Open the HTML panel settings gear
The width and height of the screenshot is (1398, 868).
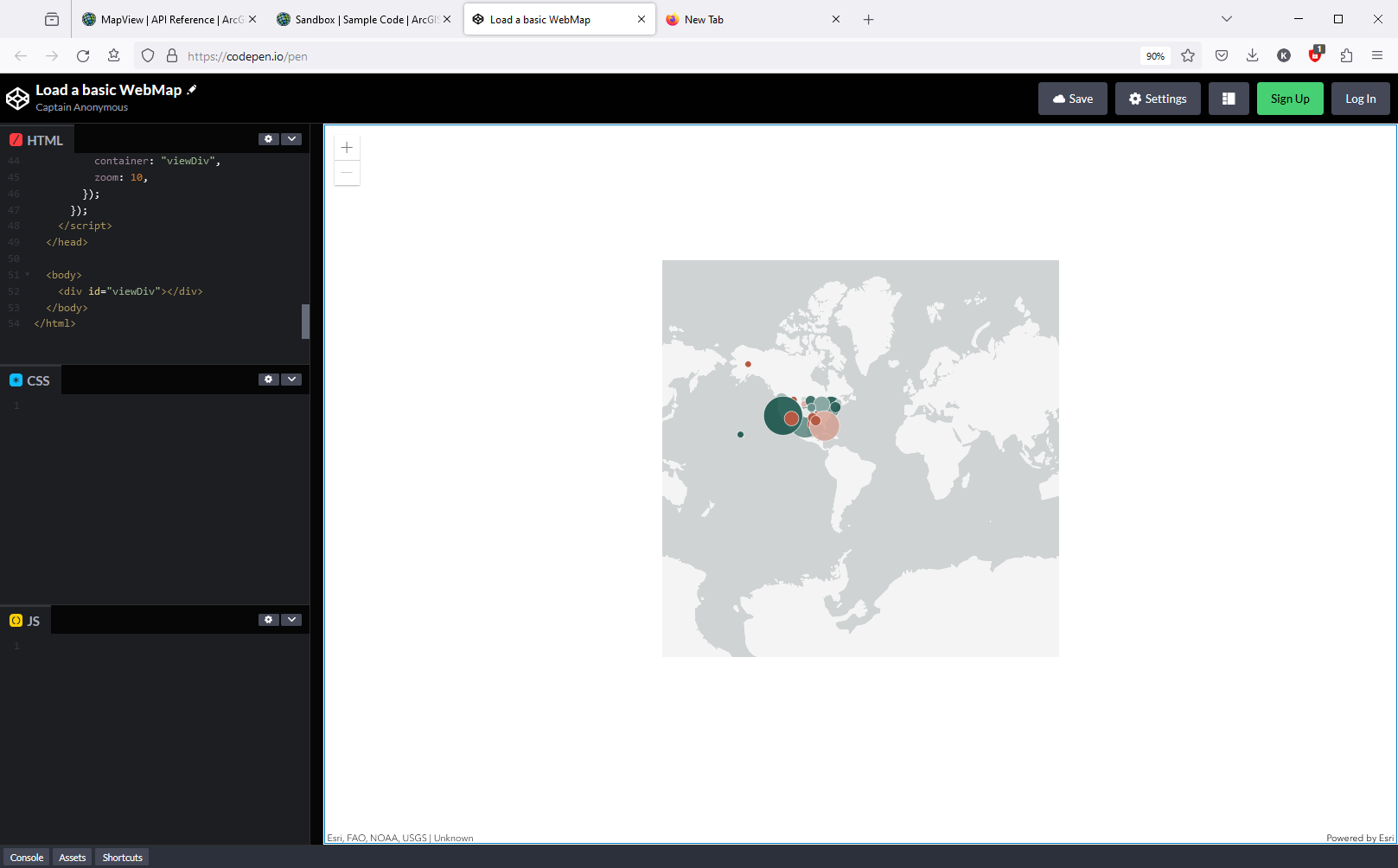[268, 138]
